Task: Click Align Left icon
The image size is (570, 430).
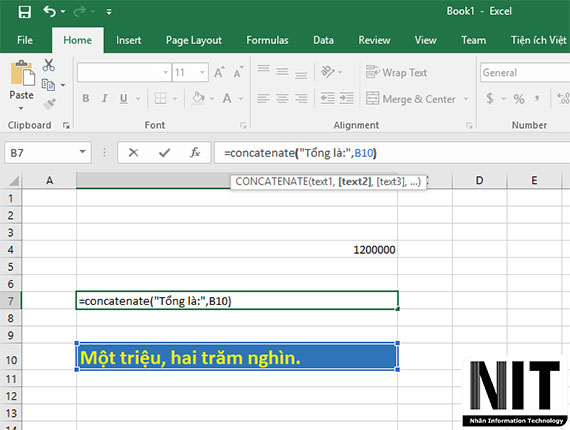Action: 263,98
